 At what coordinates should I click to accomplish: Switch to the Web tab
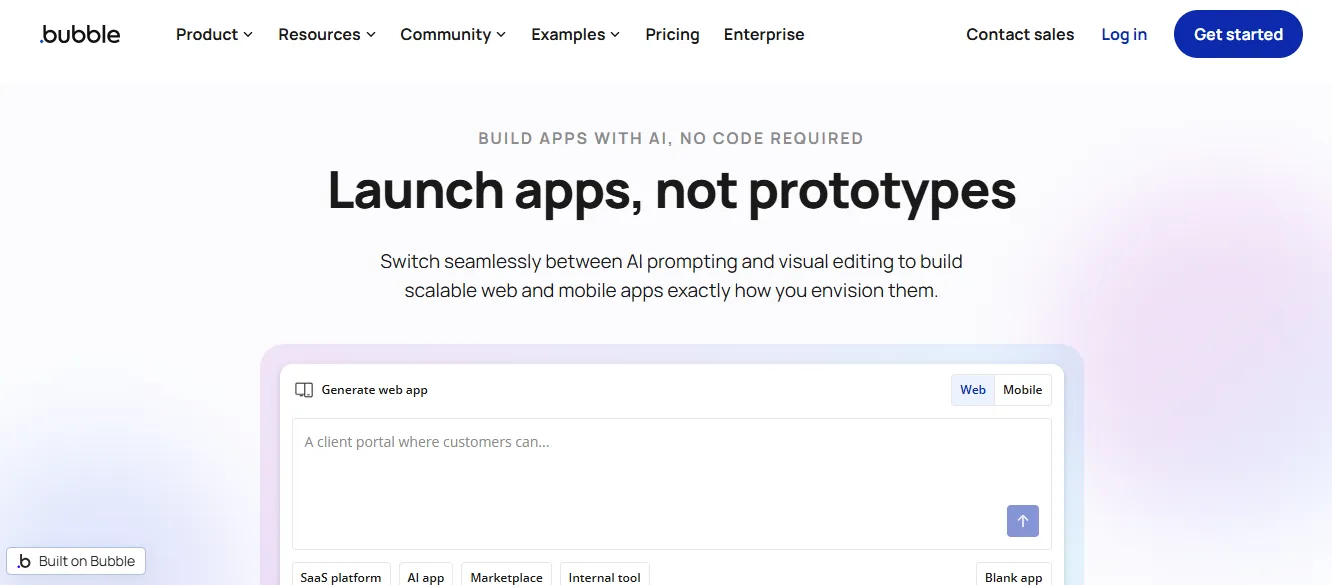(x=973, y=390)
